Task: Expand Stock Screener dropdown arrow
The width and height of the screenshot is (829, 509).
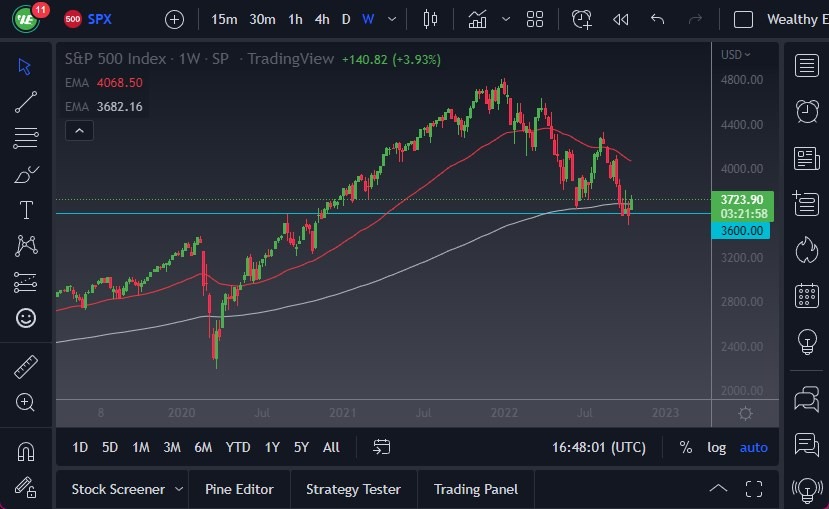Action: 179,489
